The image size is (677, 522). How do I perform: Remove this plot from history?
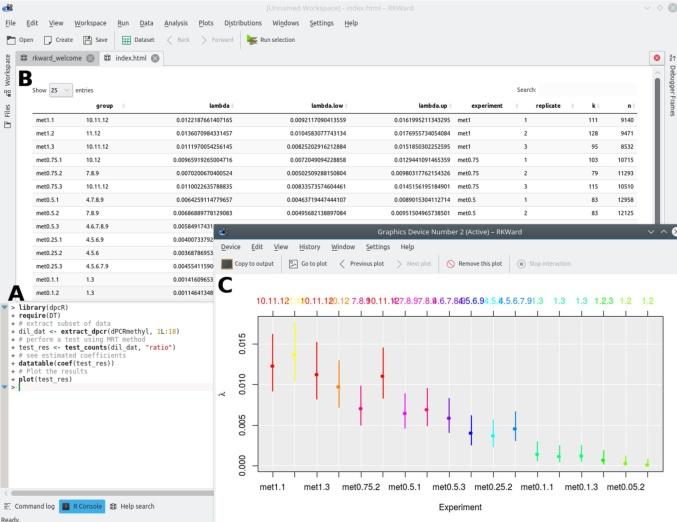477,264
